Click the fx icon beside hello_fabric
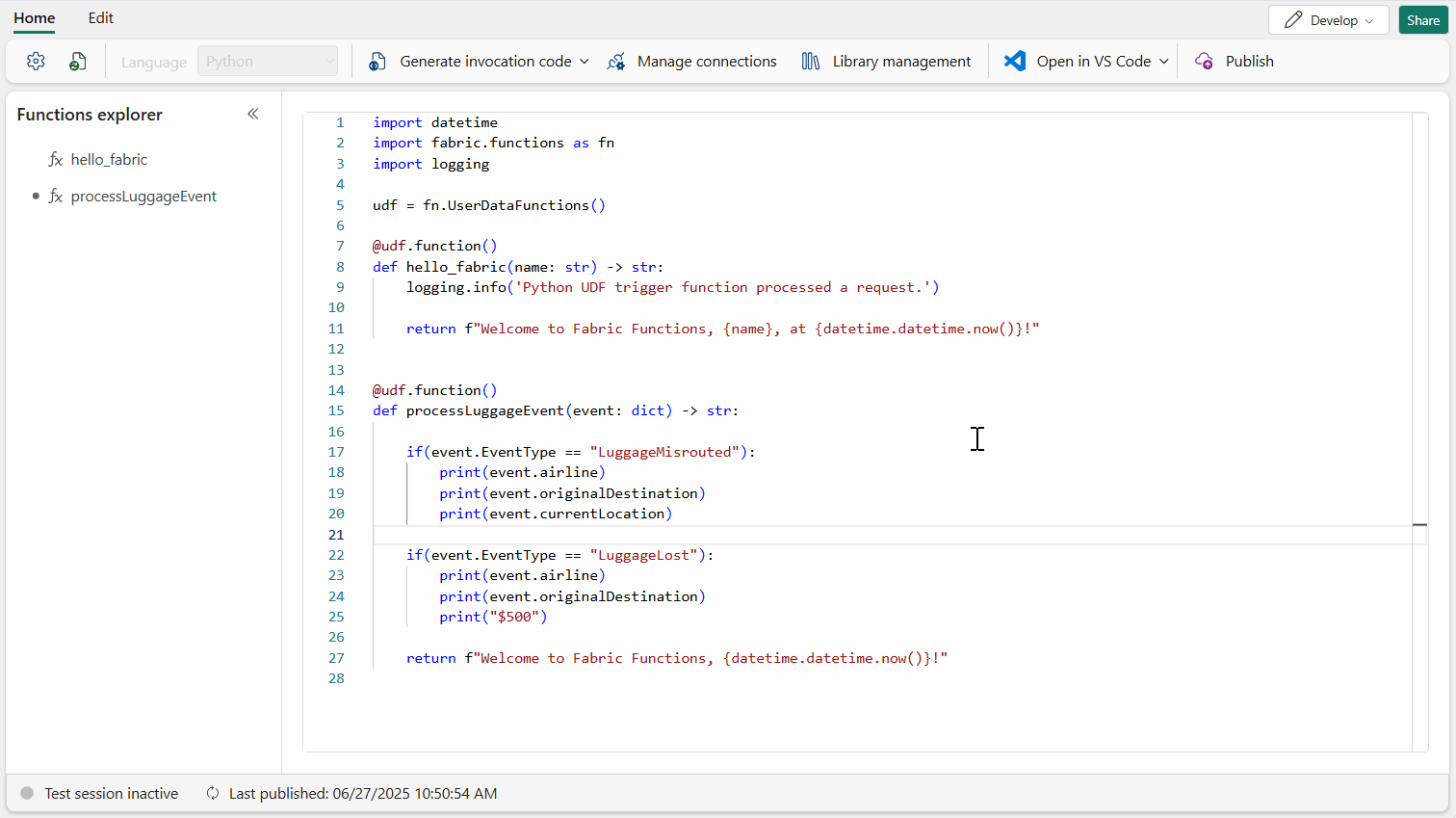1456x818 pixels. [x=56, y=160]
